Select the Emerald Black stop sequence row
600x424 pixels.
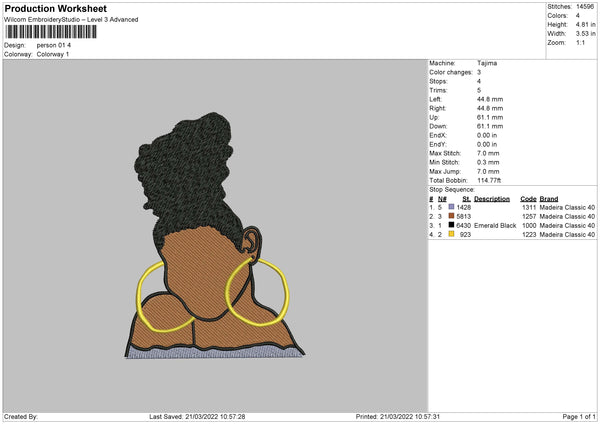(x=512, y=225)
